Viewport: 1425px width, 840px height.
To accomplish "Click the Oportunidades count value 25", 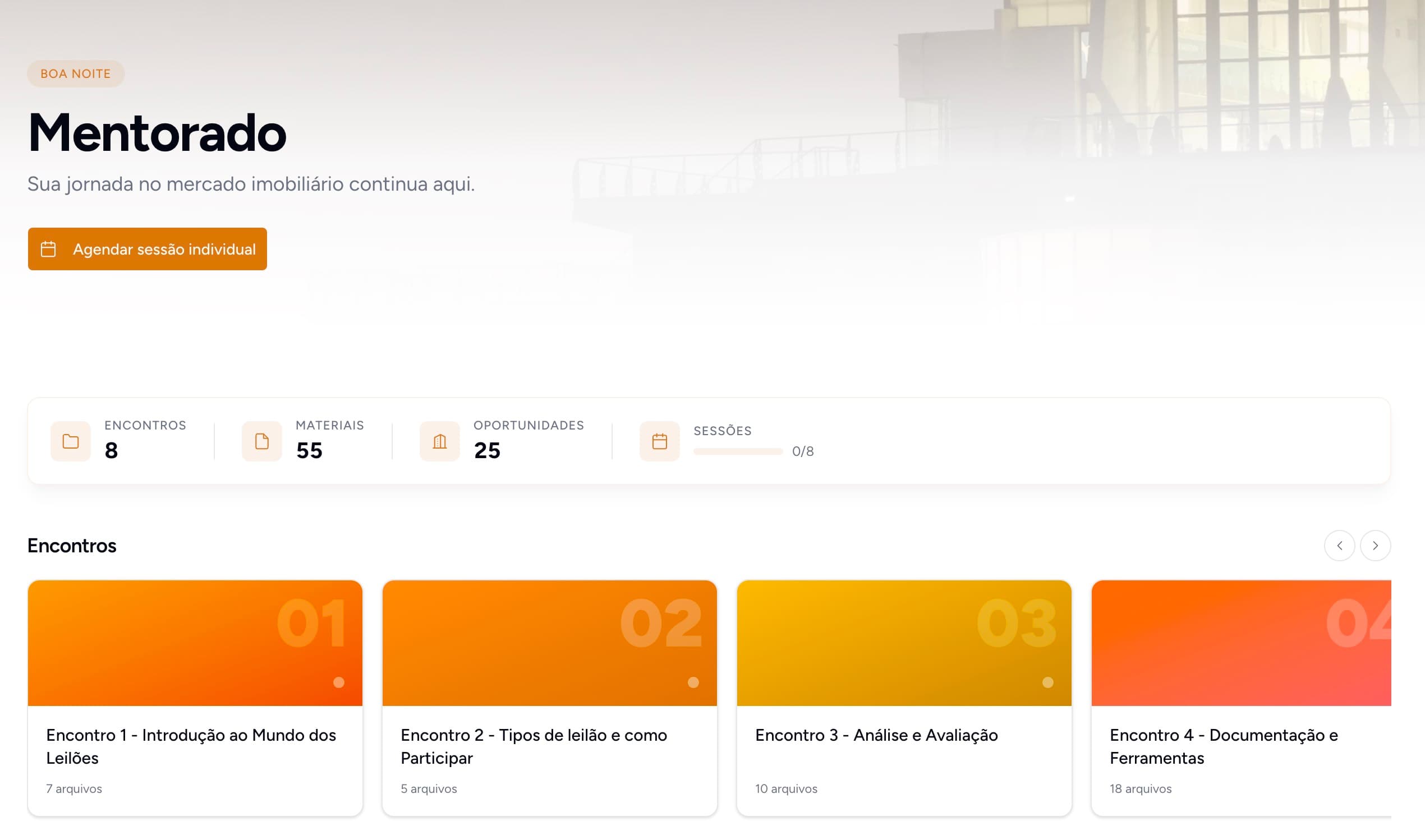I will pos(488,451).
